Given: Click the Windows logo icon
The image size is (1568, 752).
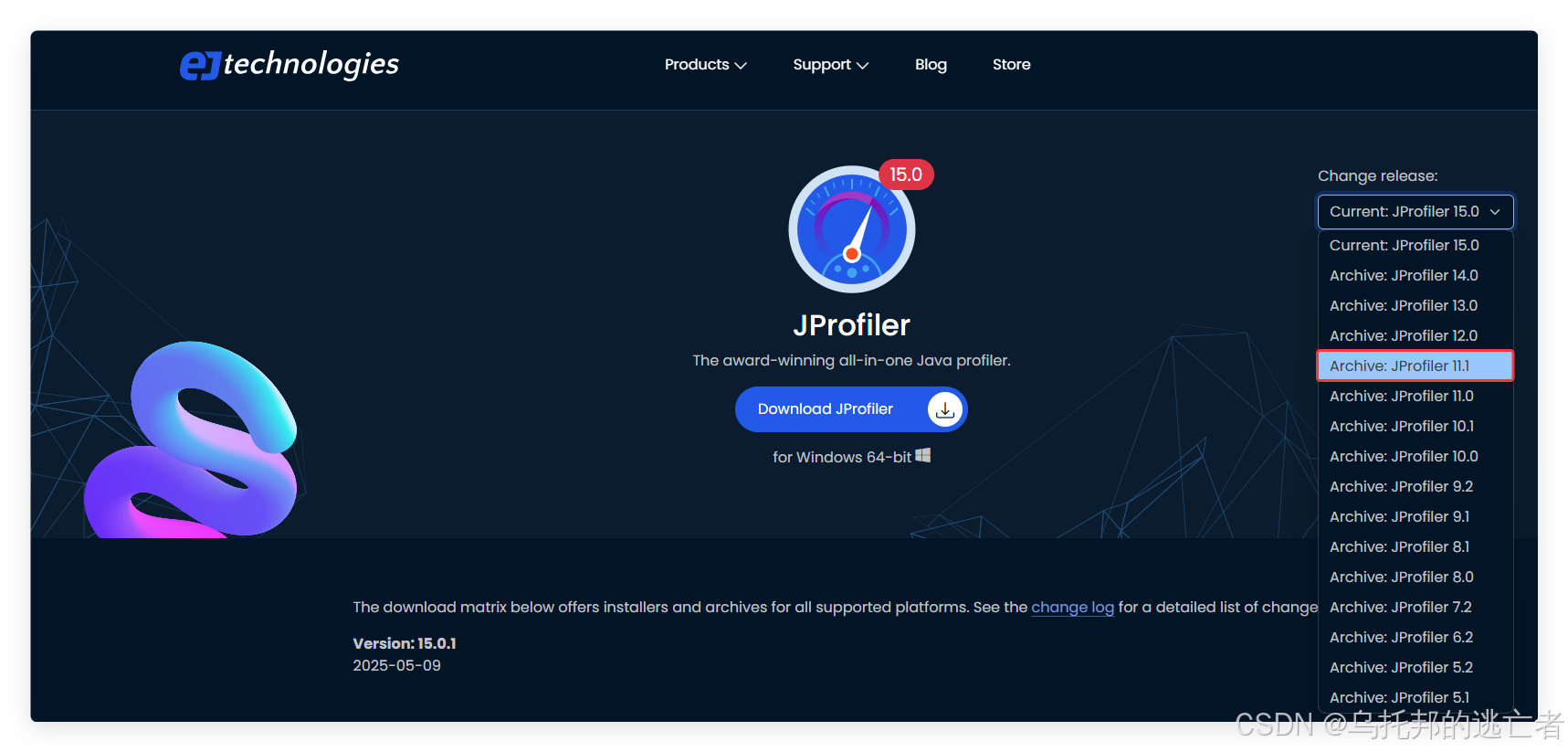Looking at the screenshot, I should pyautogui.click(x=923, y=455).
